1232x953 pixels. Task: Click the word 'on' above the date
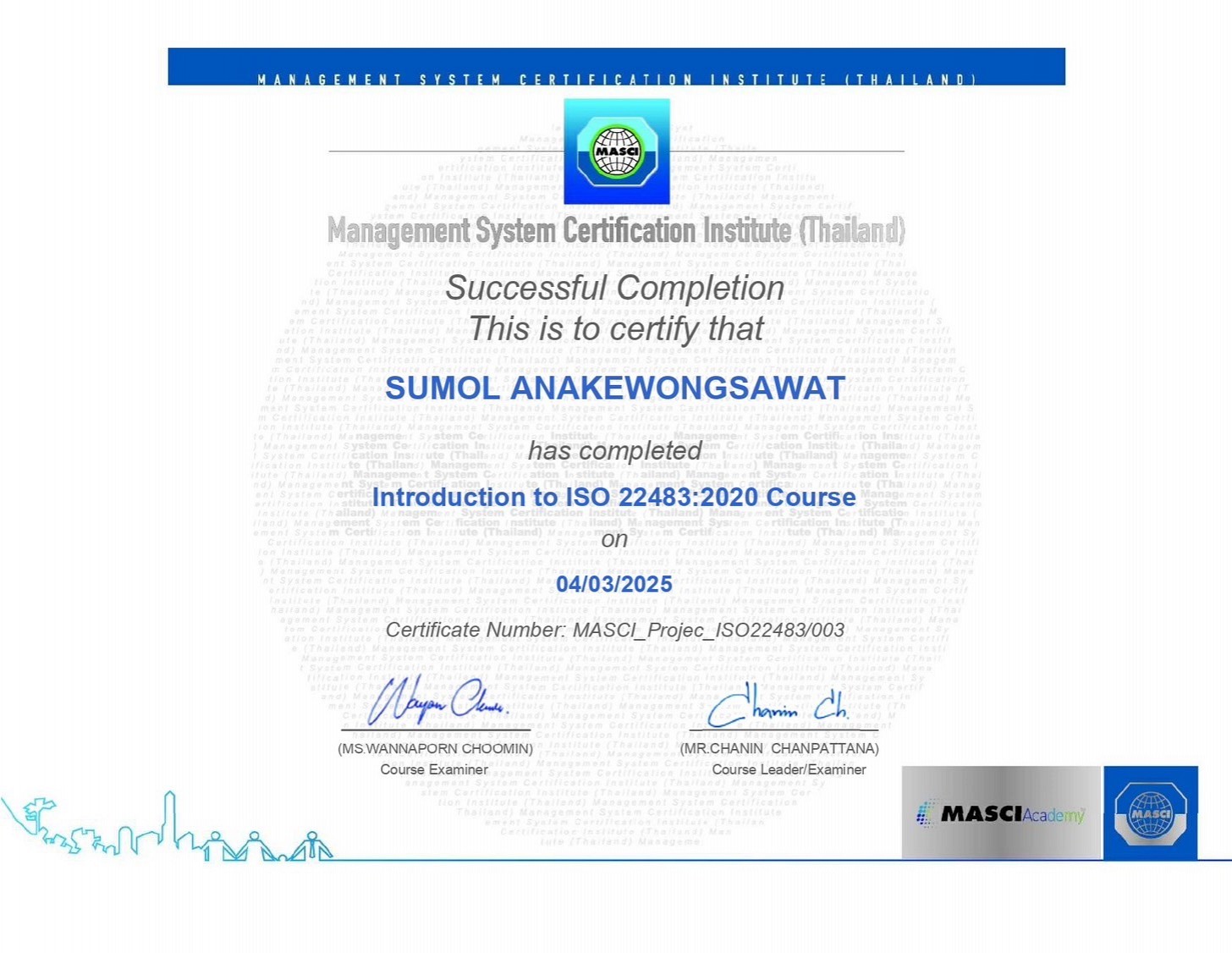coord(615,539)
